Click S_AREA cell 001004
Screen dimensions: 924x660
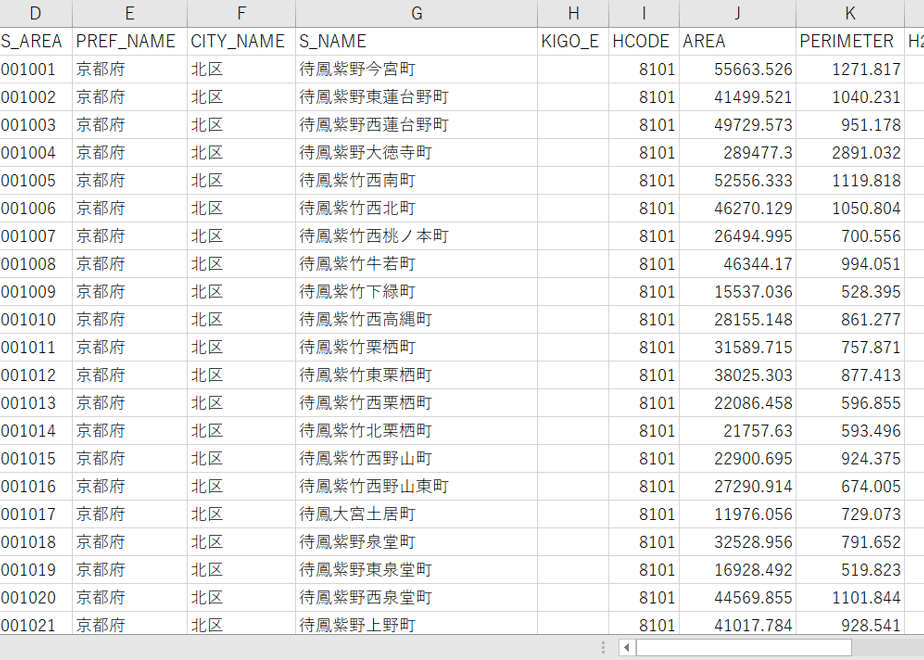click(35, 153)
